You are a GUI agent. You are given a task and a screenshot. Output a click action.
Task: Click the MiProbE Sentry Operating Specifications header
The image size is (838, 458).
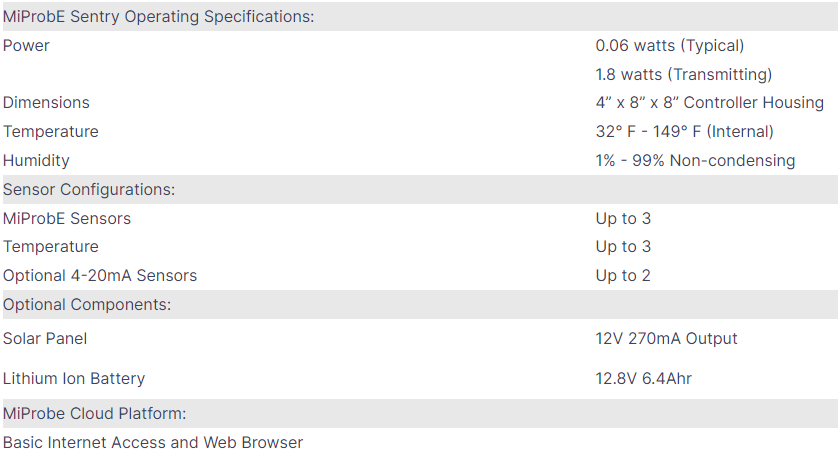coord(159,17)
